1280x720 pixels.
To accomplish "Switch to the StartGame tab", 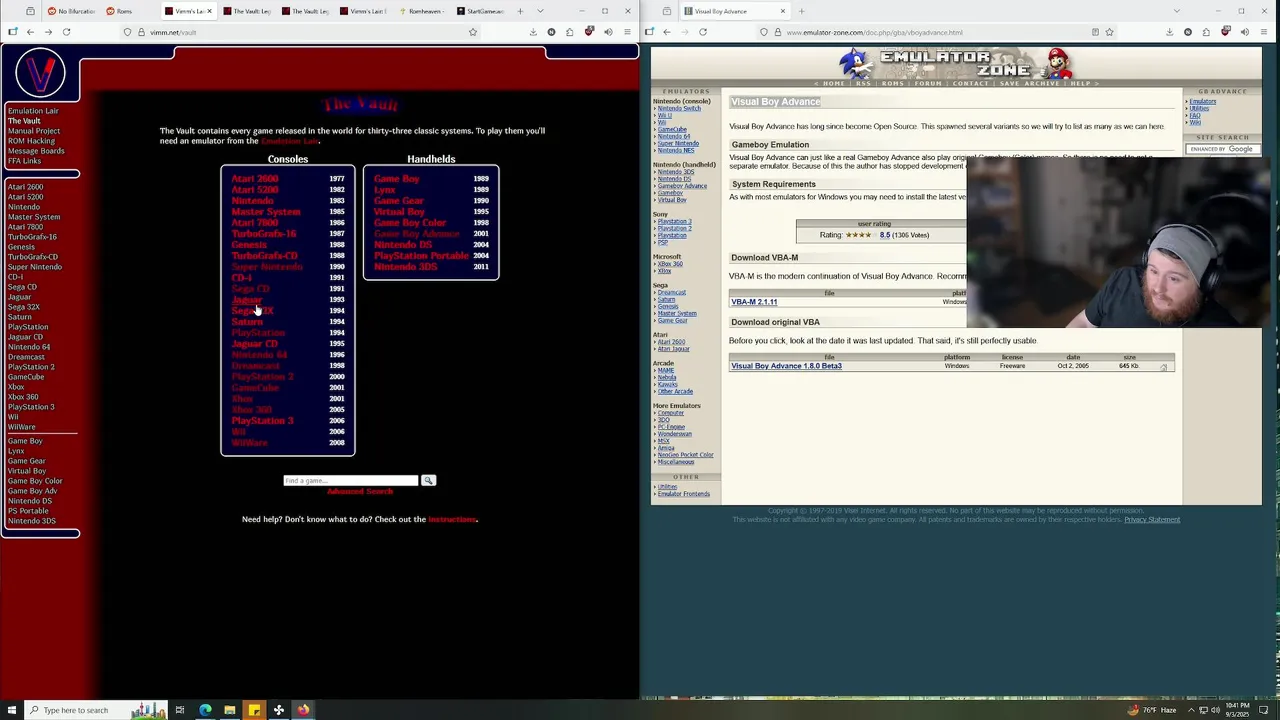I will (x=483, y=11).
